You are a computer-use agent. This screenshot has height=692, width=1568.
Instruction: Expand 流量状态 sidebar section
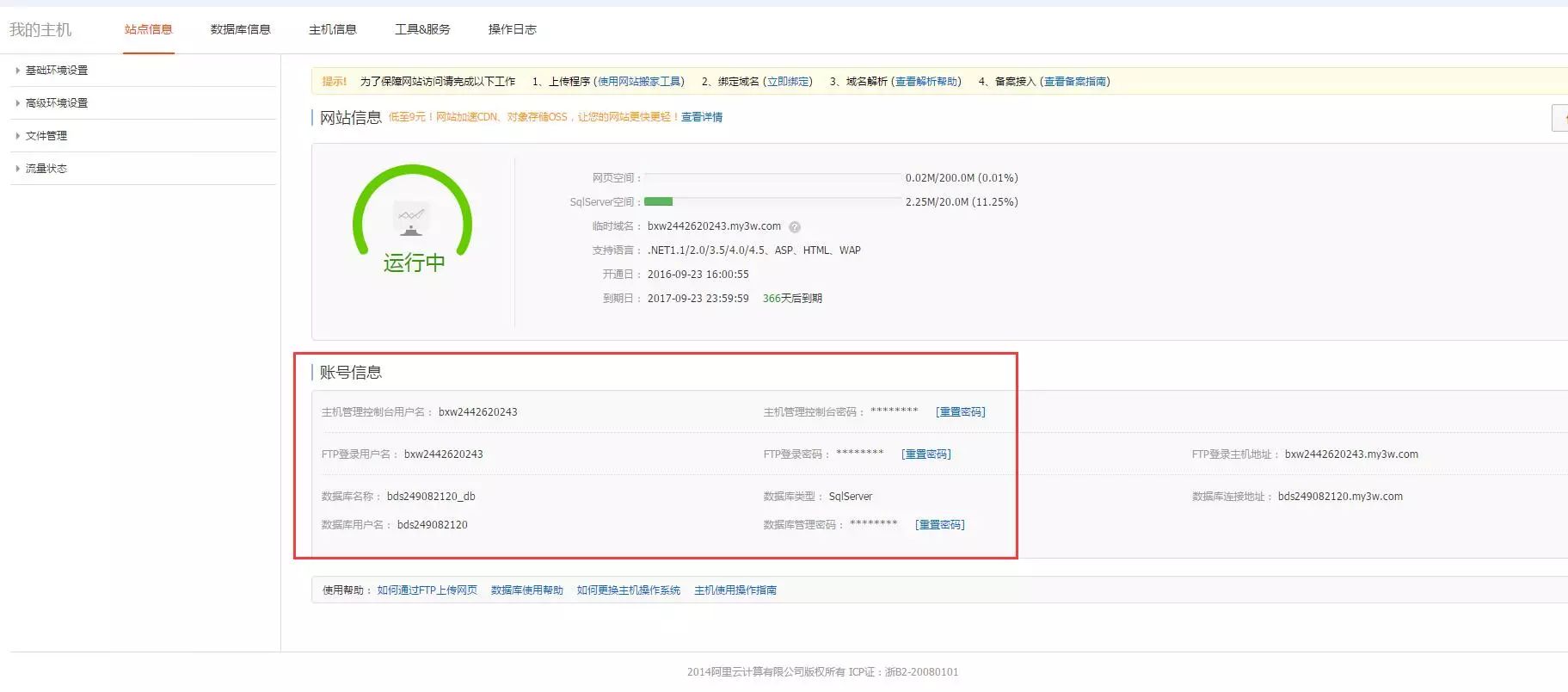[42, 169]
